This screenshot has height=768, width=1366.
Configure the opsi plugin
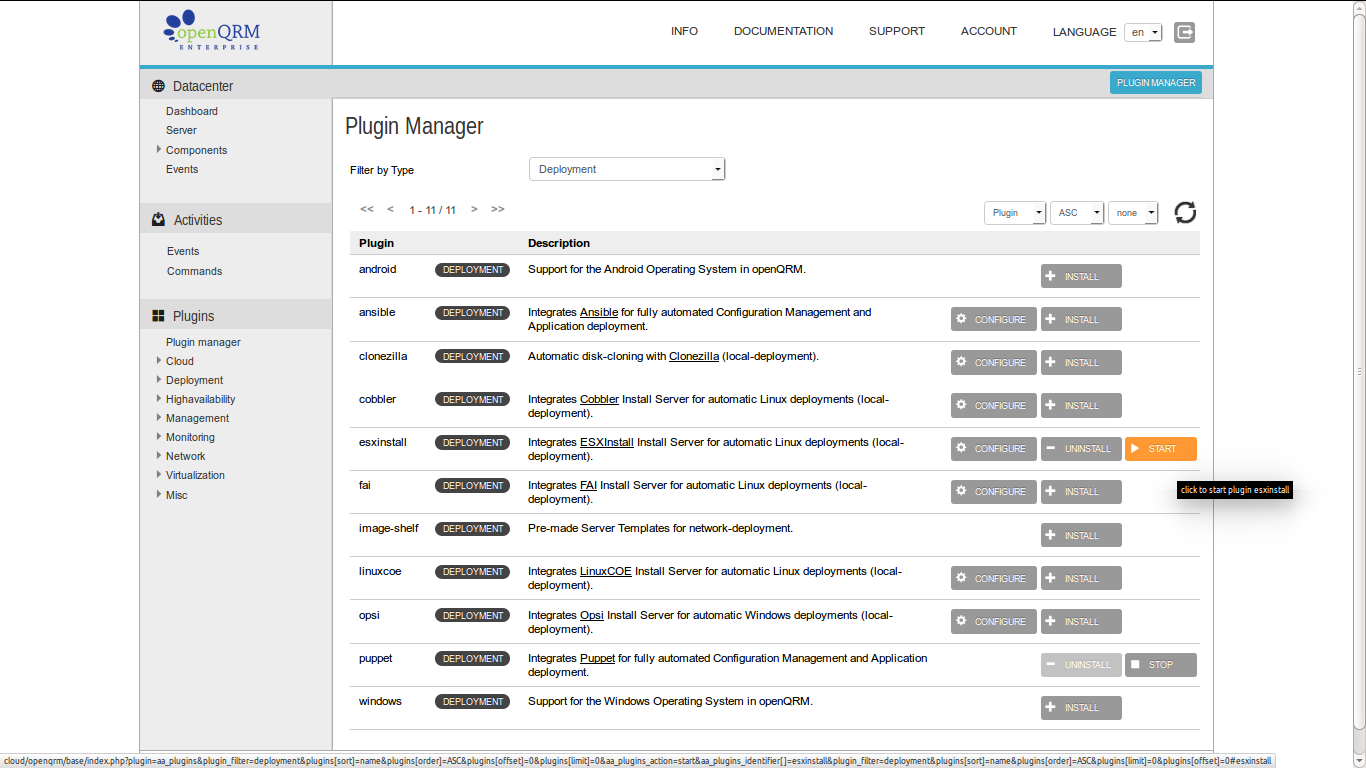994,621
